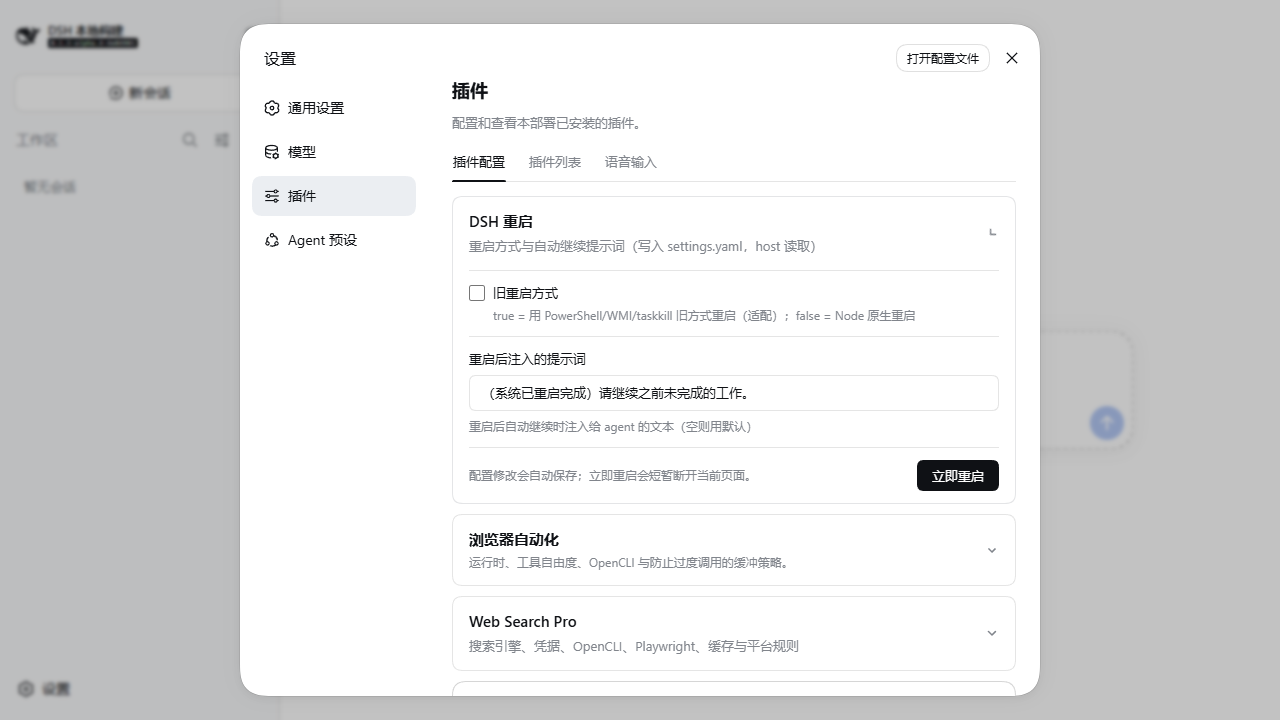Click the icon beside the workspace search
This screenshot has height=720, width=1280.
(222, 140)
